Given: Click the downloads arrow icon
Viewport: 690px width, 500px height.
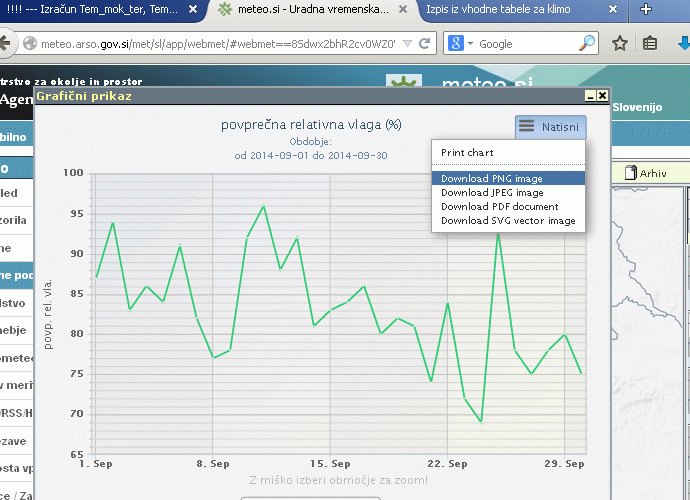Looking at the screenshot, I should (681, 44).
